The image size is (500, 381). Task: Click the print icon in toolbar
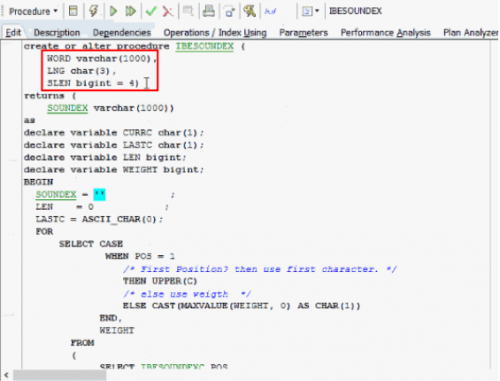(209, 11)
